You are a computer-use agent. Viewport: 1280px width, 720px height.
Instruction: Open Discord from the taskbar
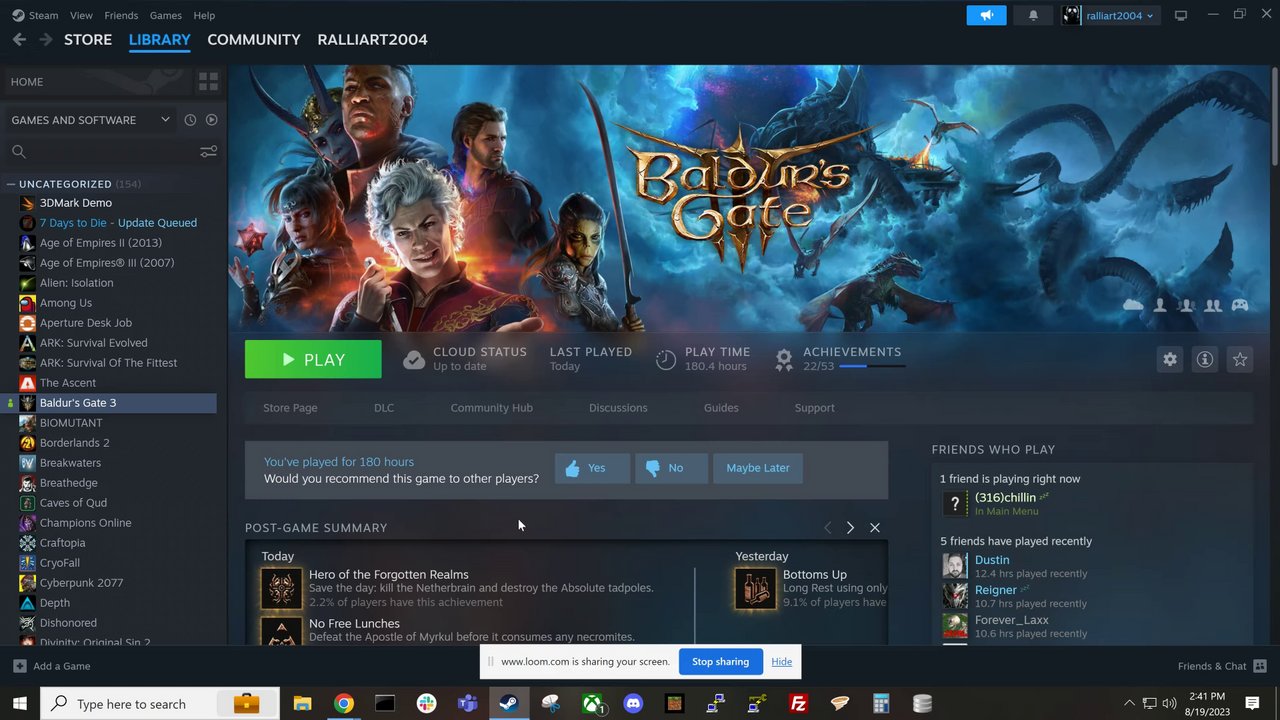point(633,704)
